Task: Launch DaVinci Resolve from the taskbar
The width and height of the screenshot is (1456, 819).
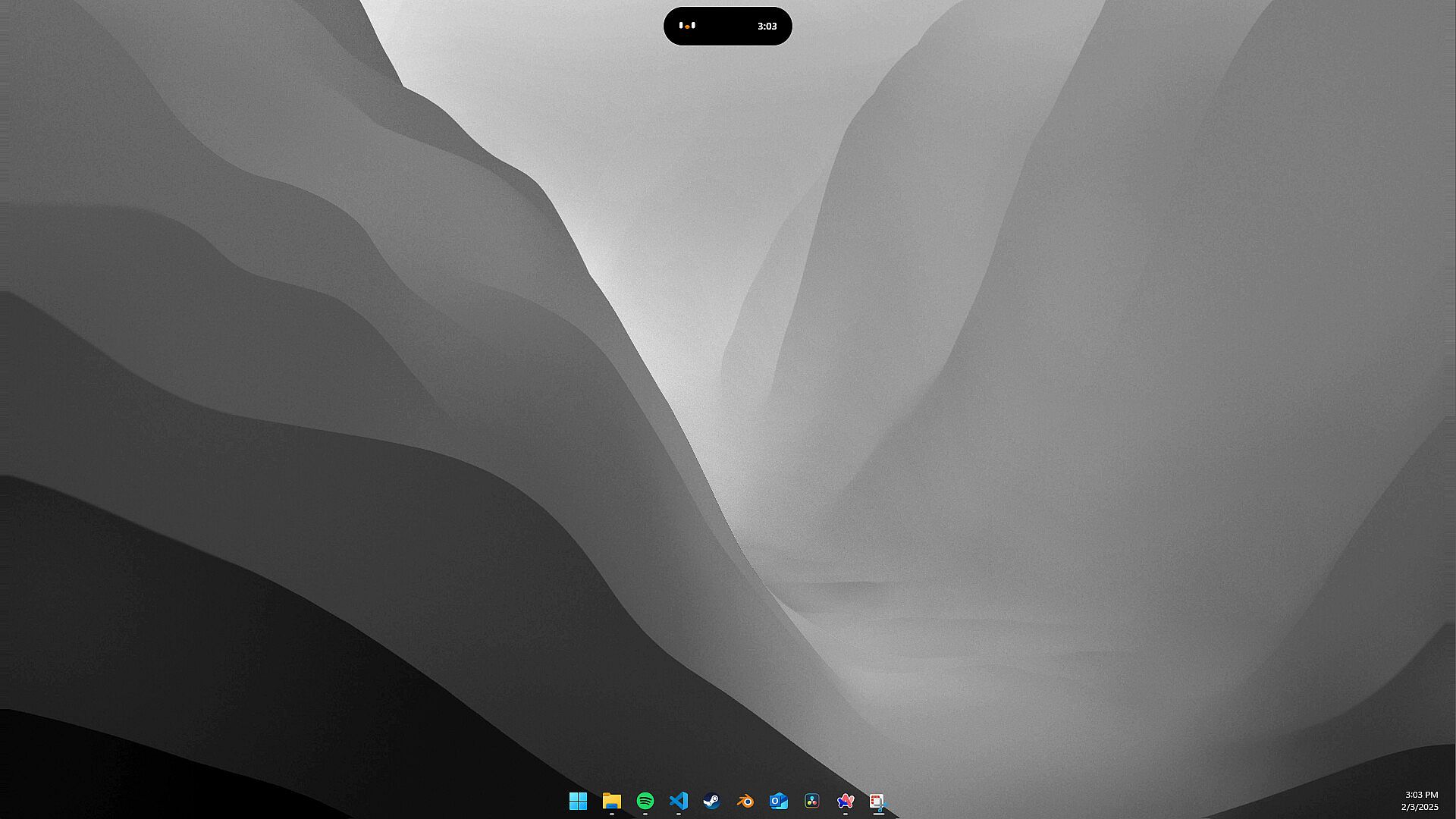Action: click(x=811, y=801)
